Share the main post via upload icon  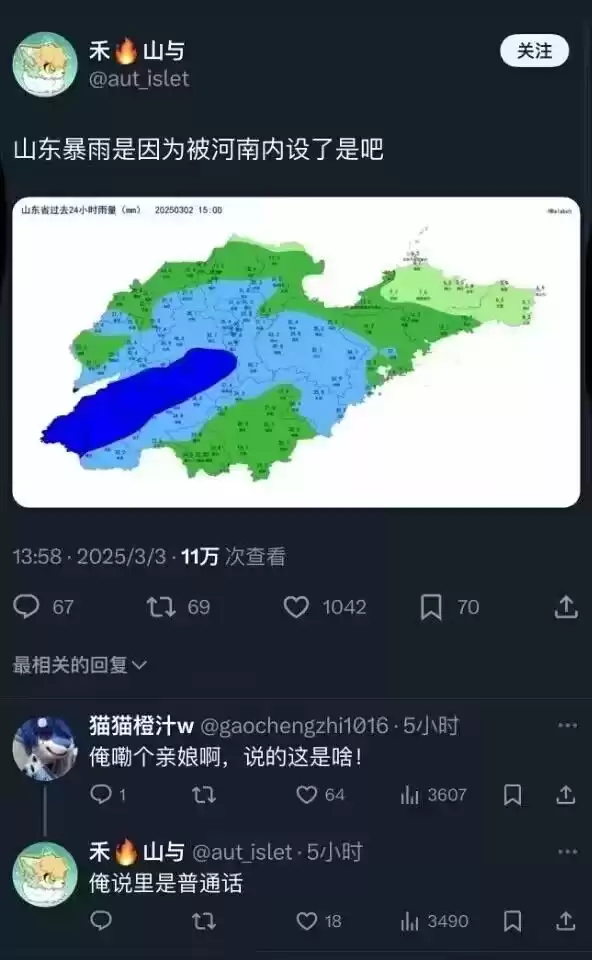click(x=566, y=606)
